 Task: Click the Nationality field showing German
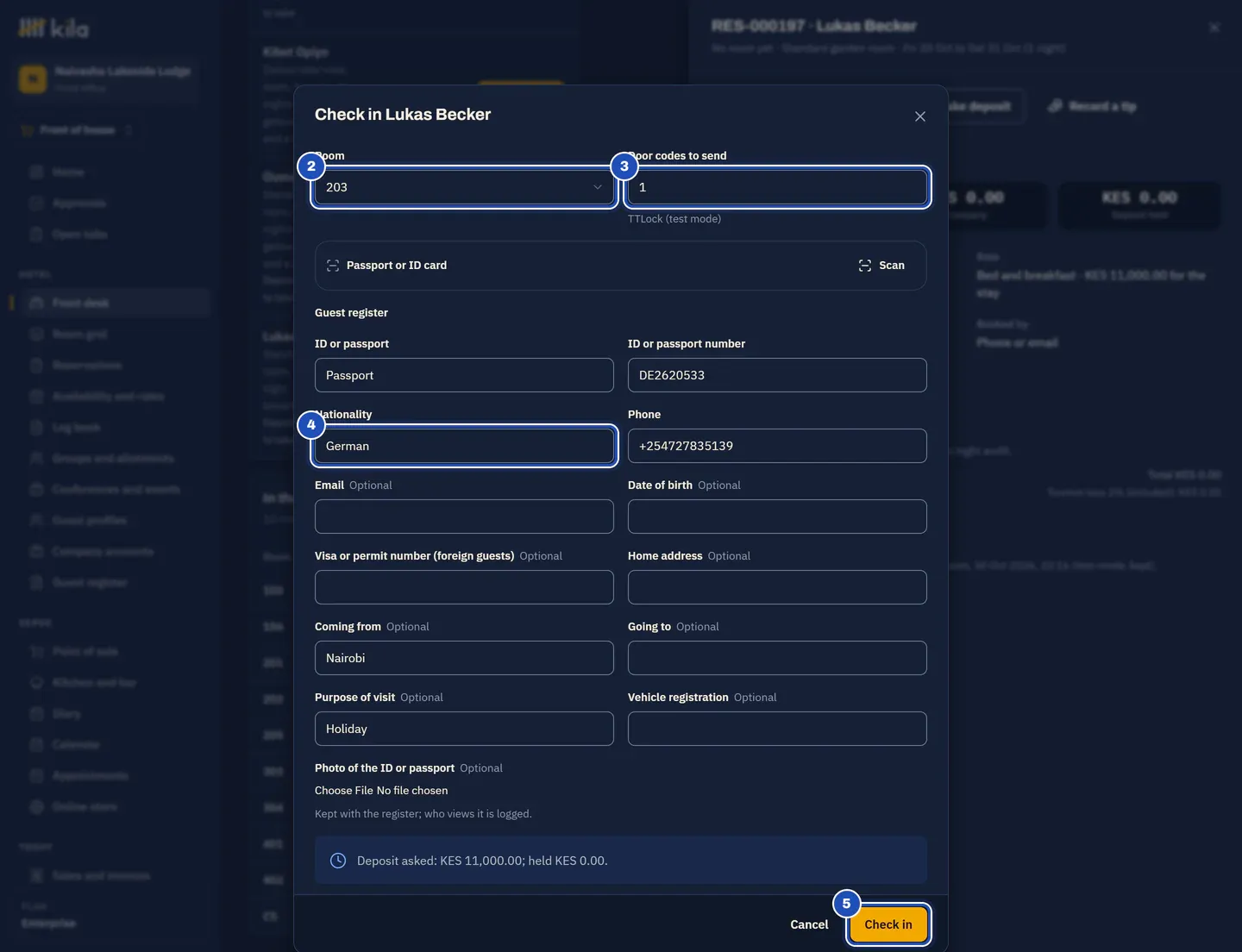coord(464,446)
